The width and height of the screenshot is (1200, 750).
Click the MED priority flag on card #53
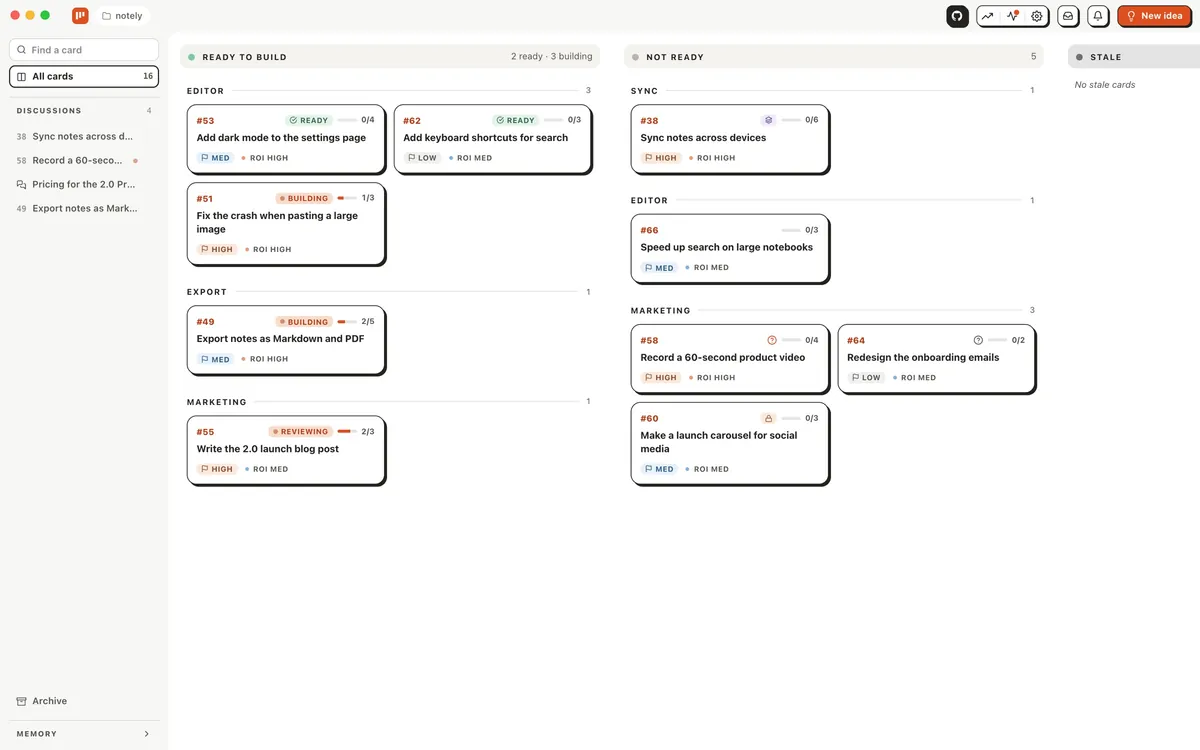(215, 158)
